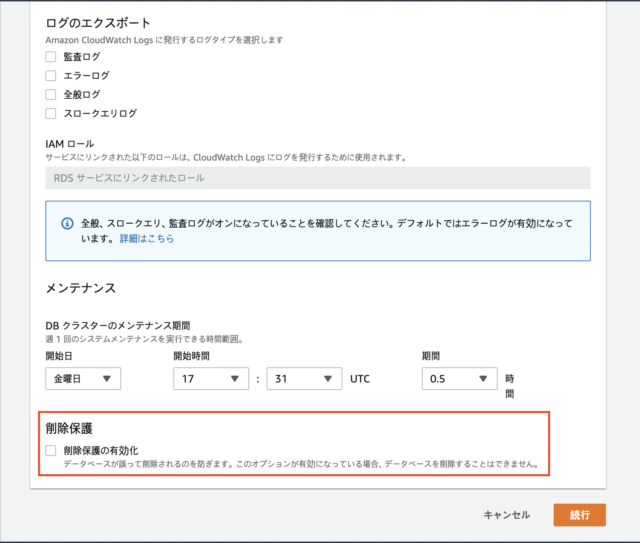
Task: Enable the 監査ログ checkbox
Action: [x=51, y=57]
